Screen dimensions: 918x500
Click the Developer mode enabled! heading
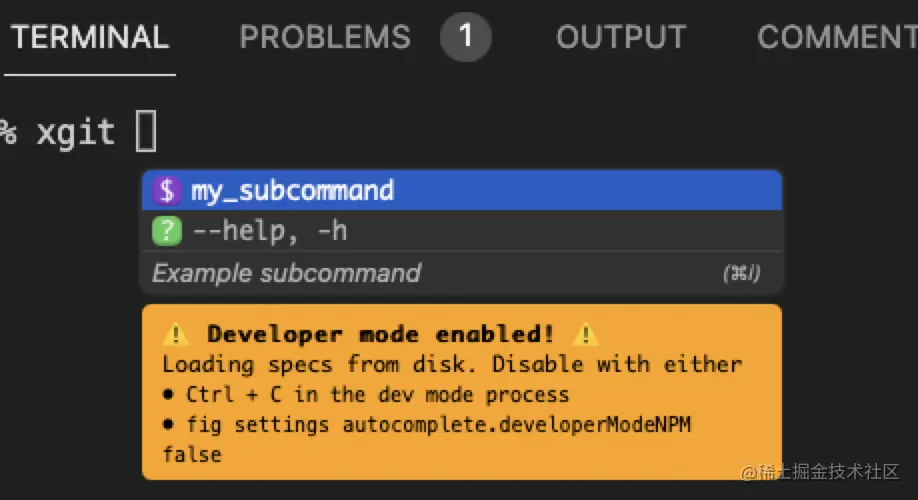381,334
